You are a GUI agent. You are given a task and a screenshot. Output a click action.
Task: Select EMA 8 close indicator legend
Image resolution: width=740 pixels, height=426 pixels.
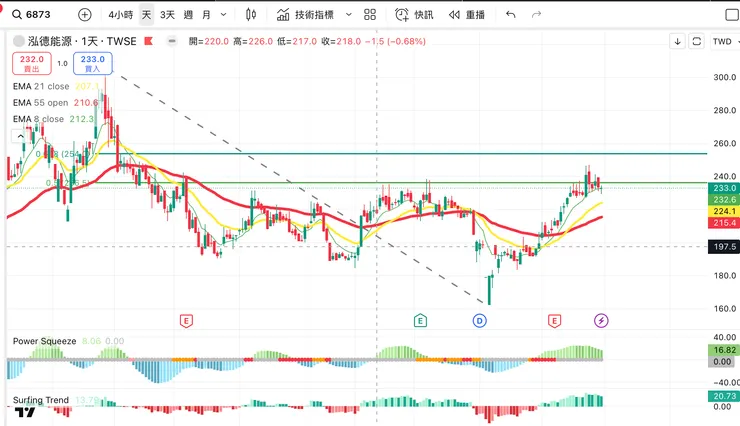point(38,119)
